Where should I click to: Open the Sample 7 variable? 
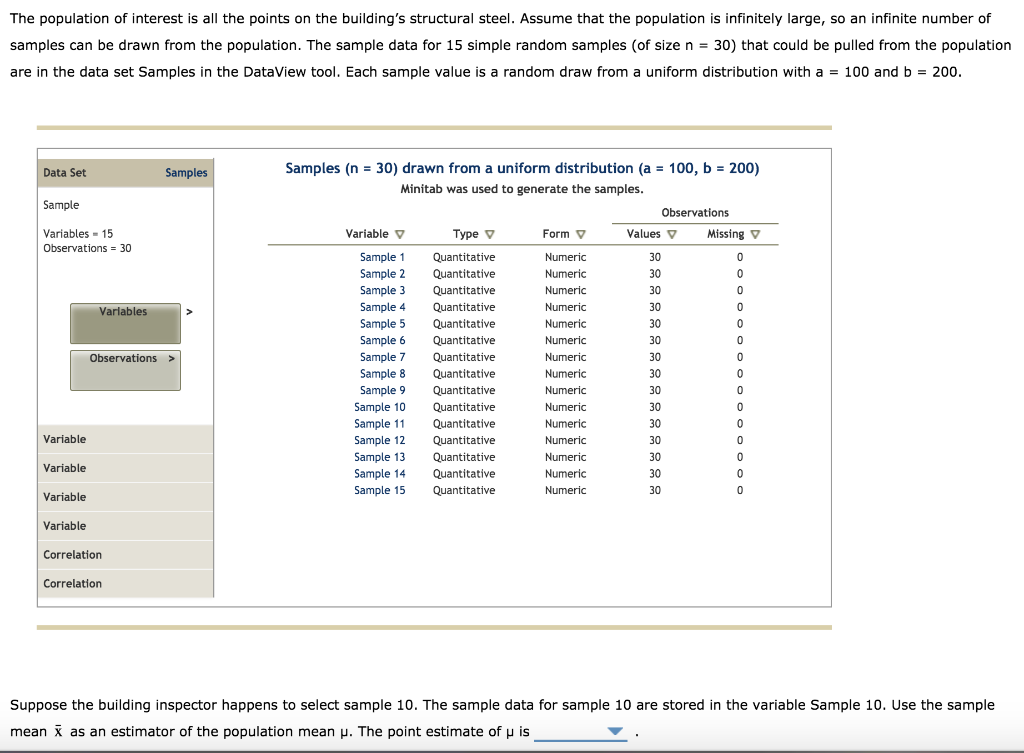(x=382, y=357)
